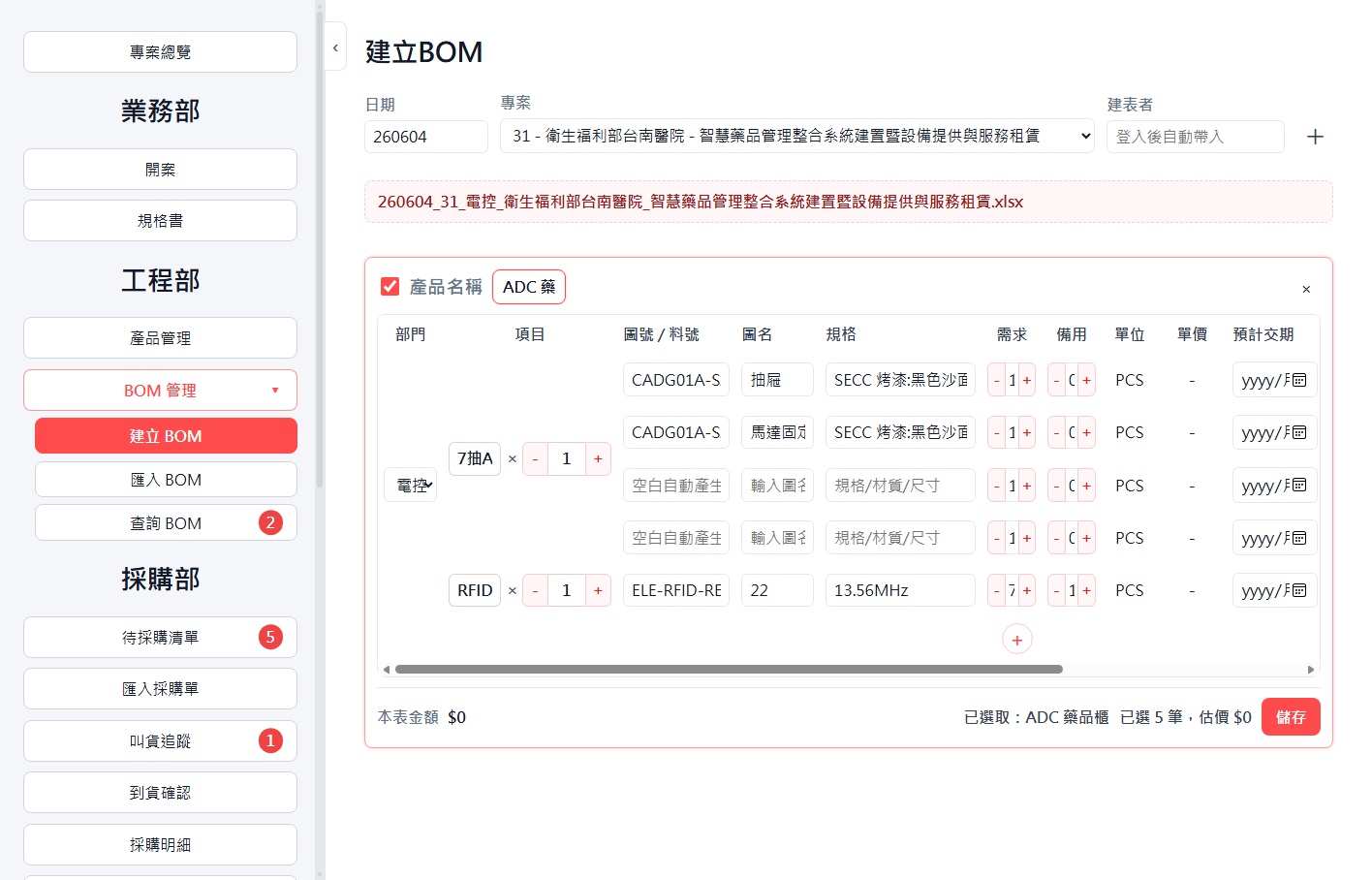Viewport: 1372px width, 880px height.
Task: Click the left arrow of horizontal scrollbar
Action: tap(387, 670)
